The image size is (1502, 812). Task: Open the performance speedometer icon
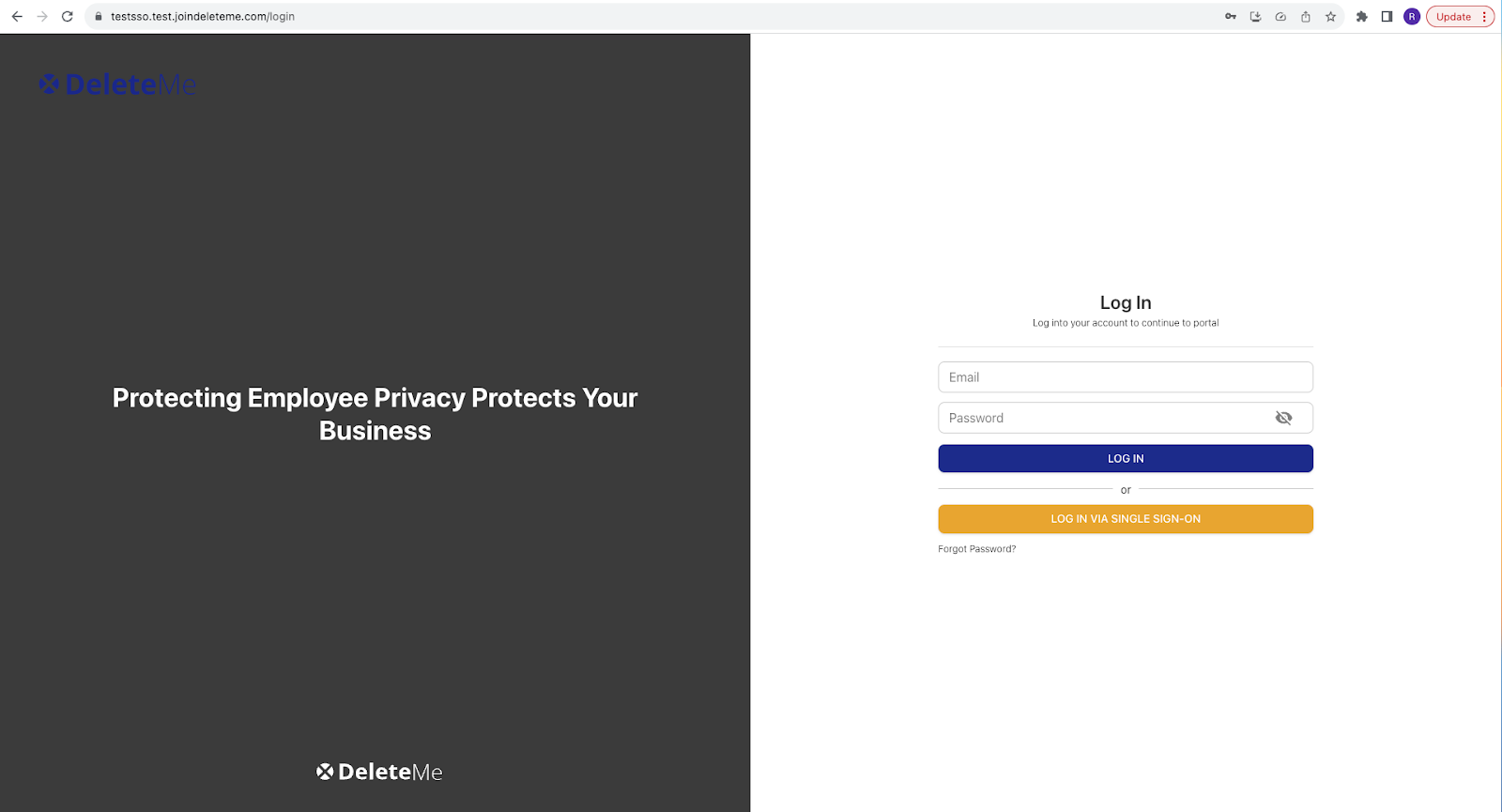click(x=1280, y=17)
